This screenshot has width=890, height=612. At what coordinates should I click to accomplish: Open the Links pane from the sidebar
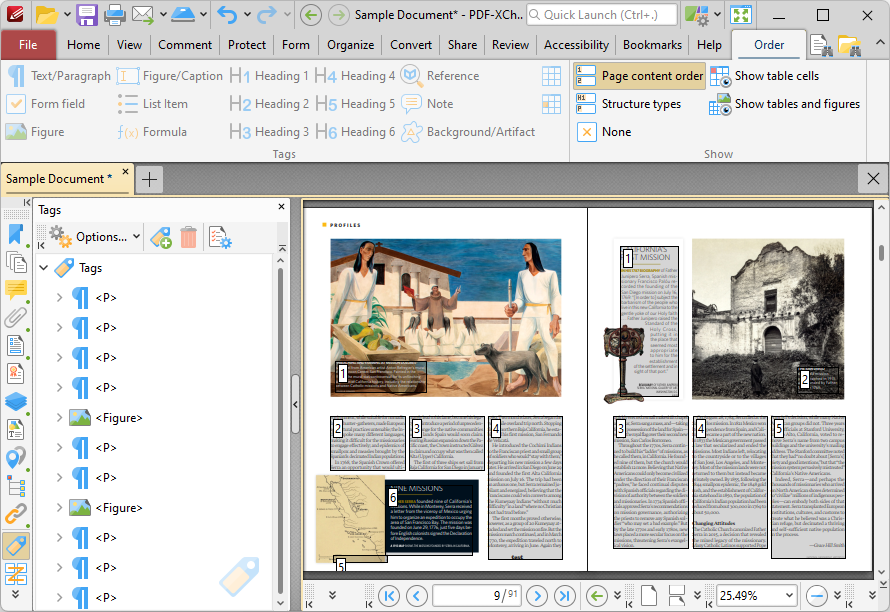tap(15, 514)
